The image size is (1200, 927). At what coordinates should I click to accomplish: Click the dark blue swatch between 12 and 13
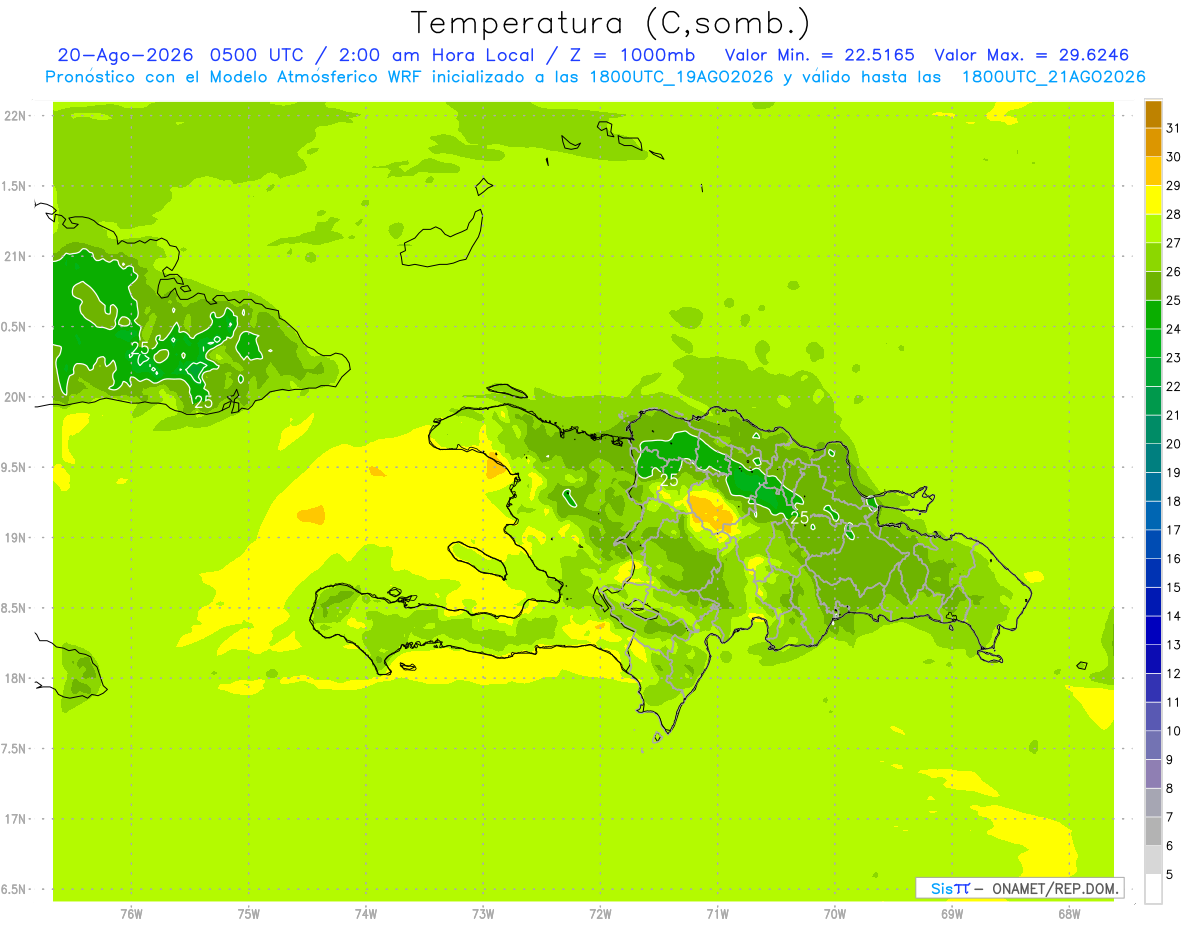pos(1153,659)
